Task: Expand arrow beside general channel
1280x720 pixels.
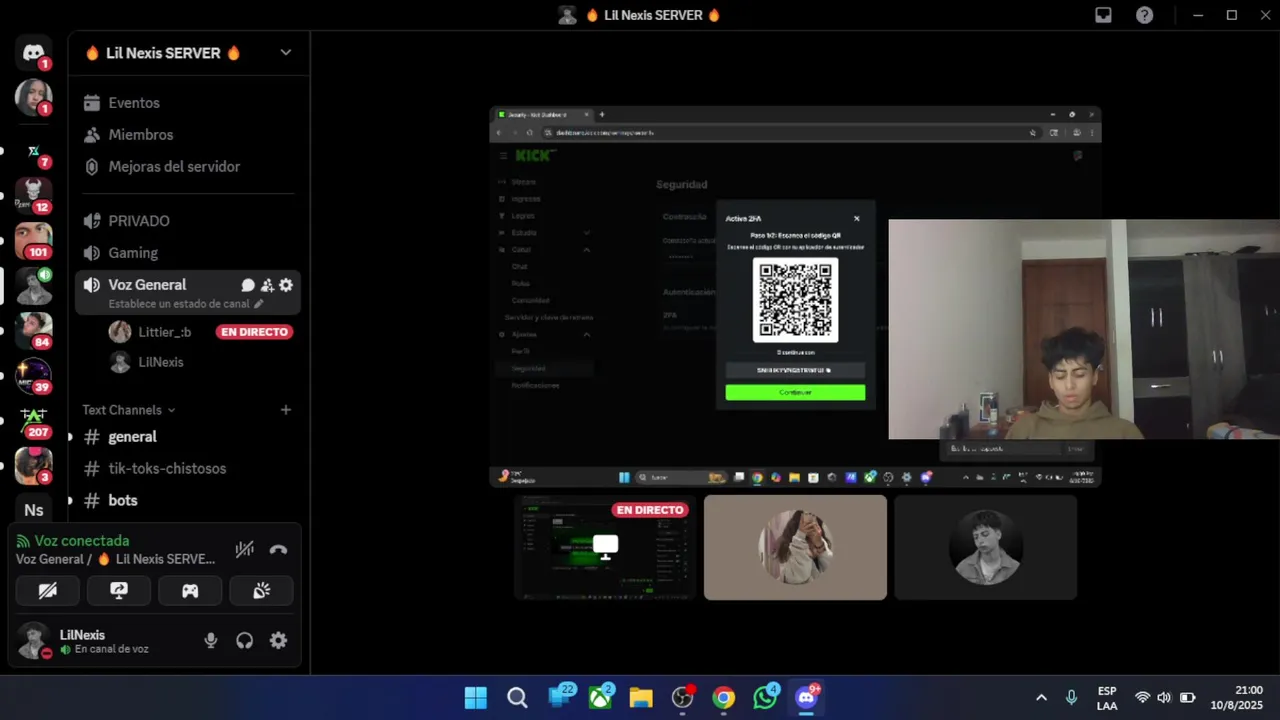Action: [70, 437]
